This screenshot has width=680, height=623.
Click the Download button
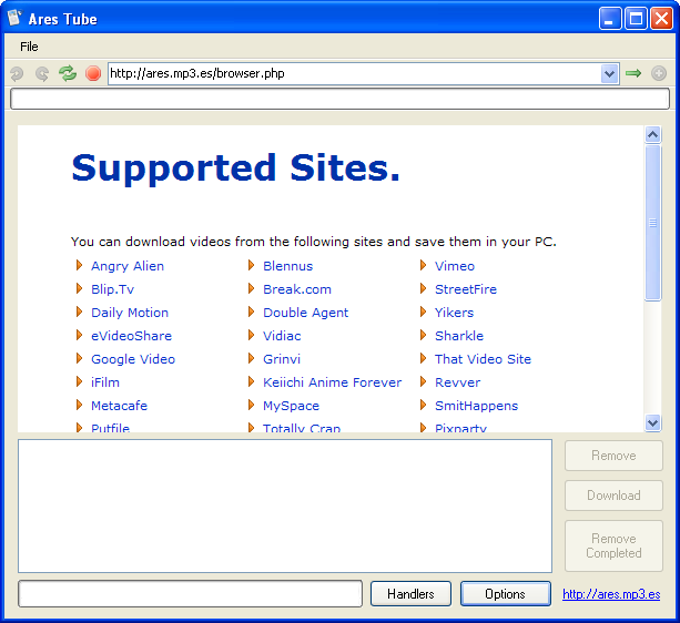pos(614,495)
